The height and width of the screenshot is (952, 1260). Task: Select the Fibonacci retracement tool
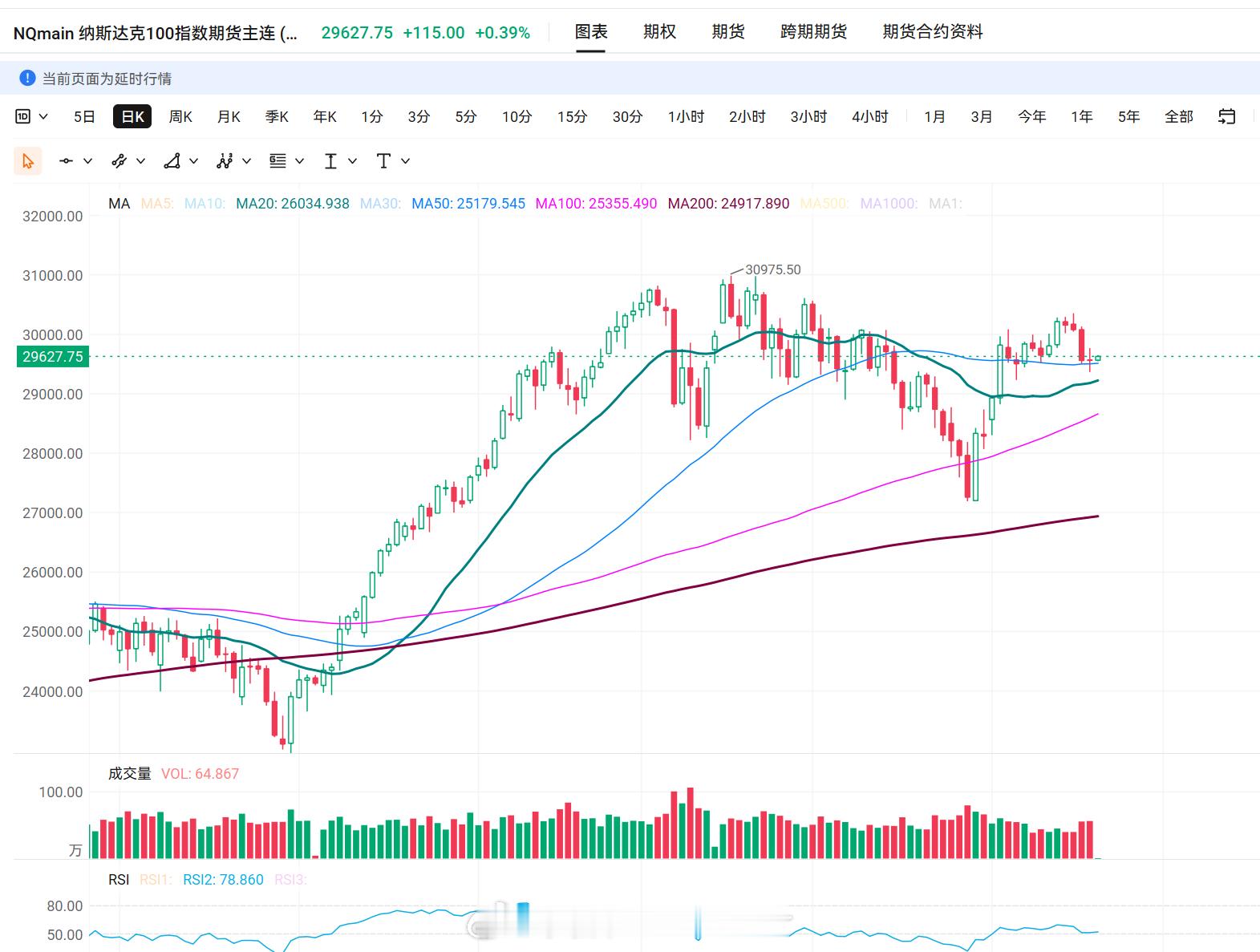point(278,161)
